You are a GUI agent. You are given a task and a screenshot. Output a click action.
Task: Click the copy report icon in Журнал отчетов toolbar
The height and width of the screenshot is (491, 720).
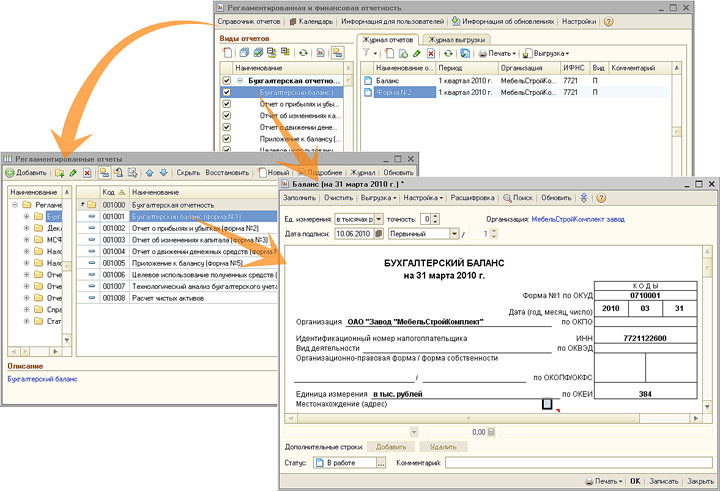(403, 53)
